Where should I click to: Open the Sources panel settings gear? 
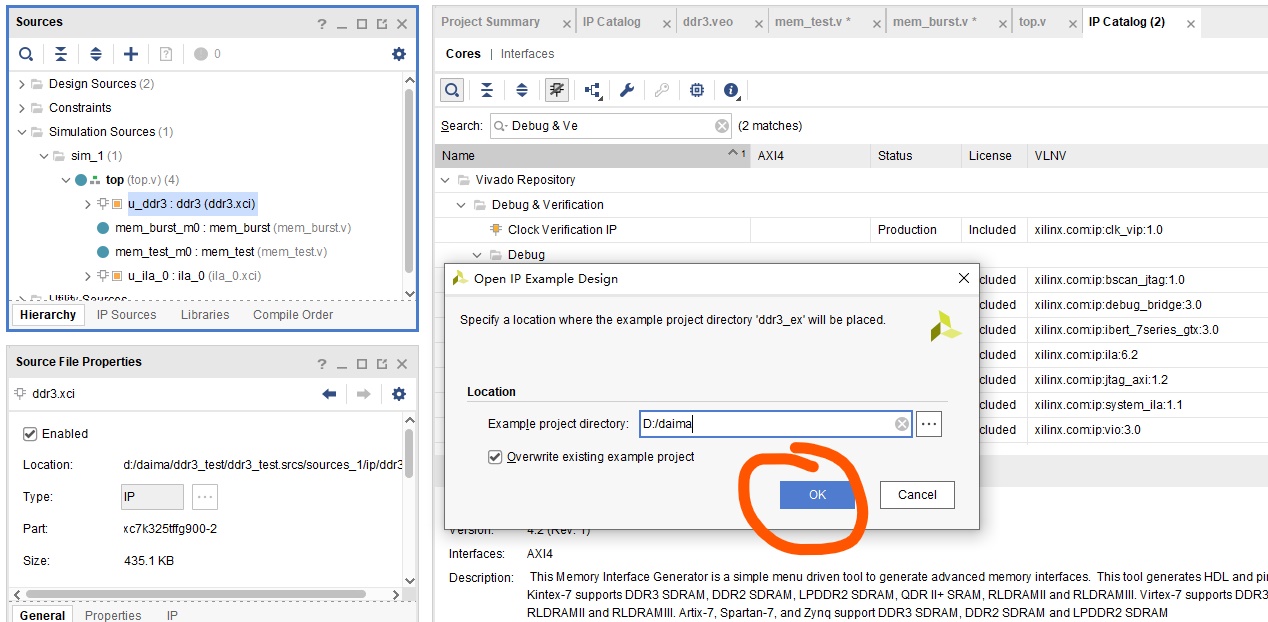tap(399, 54)
